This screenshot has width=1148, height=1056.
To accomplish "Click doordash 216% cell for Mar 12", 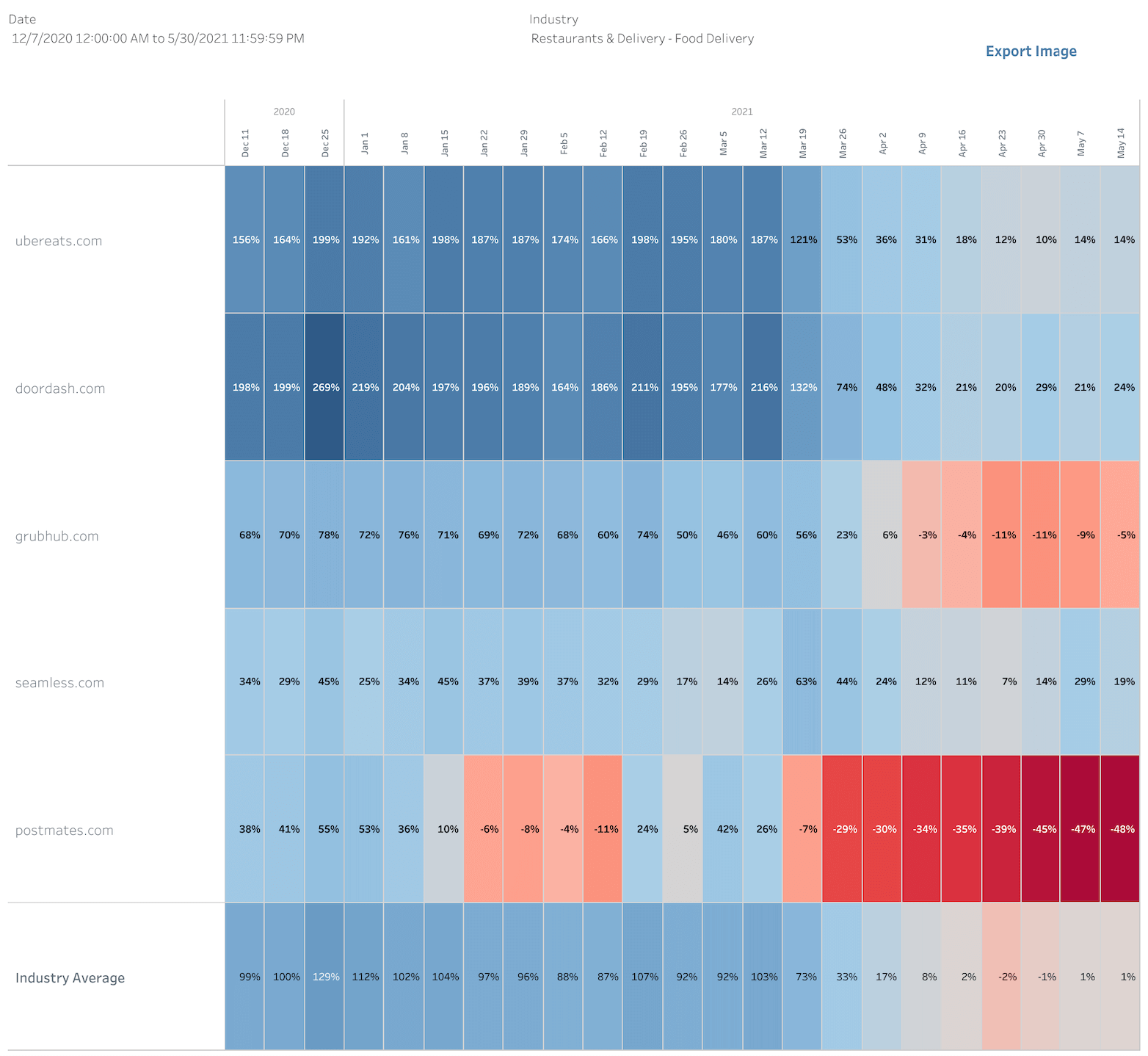I will pos(763,387).
